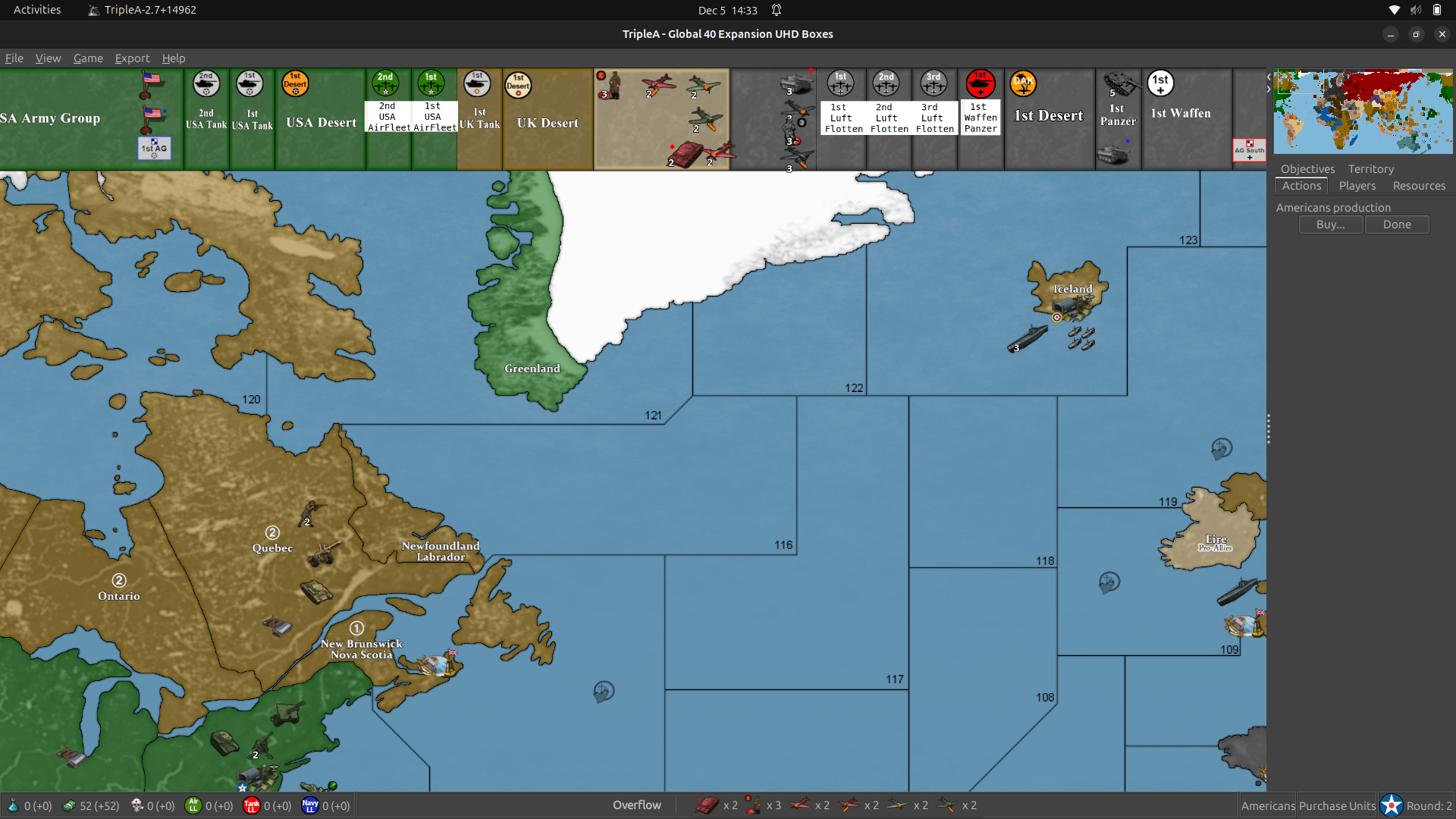1456x819 pixels.
Task: Select the 2nd USA AirFleet unit icon
Action: pyautogui.click(x=387, y=83)
